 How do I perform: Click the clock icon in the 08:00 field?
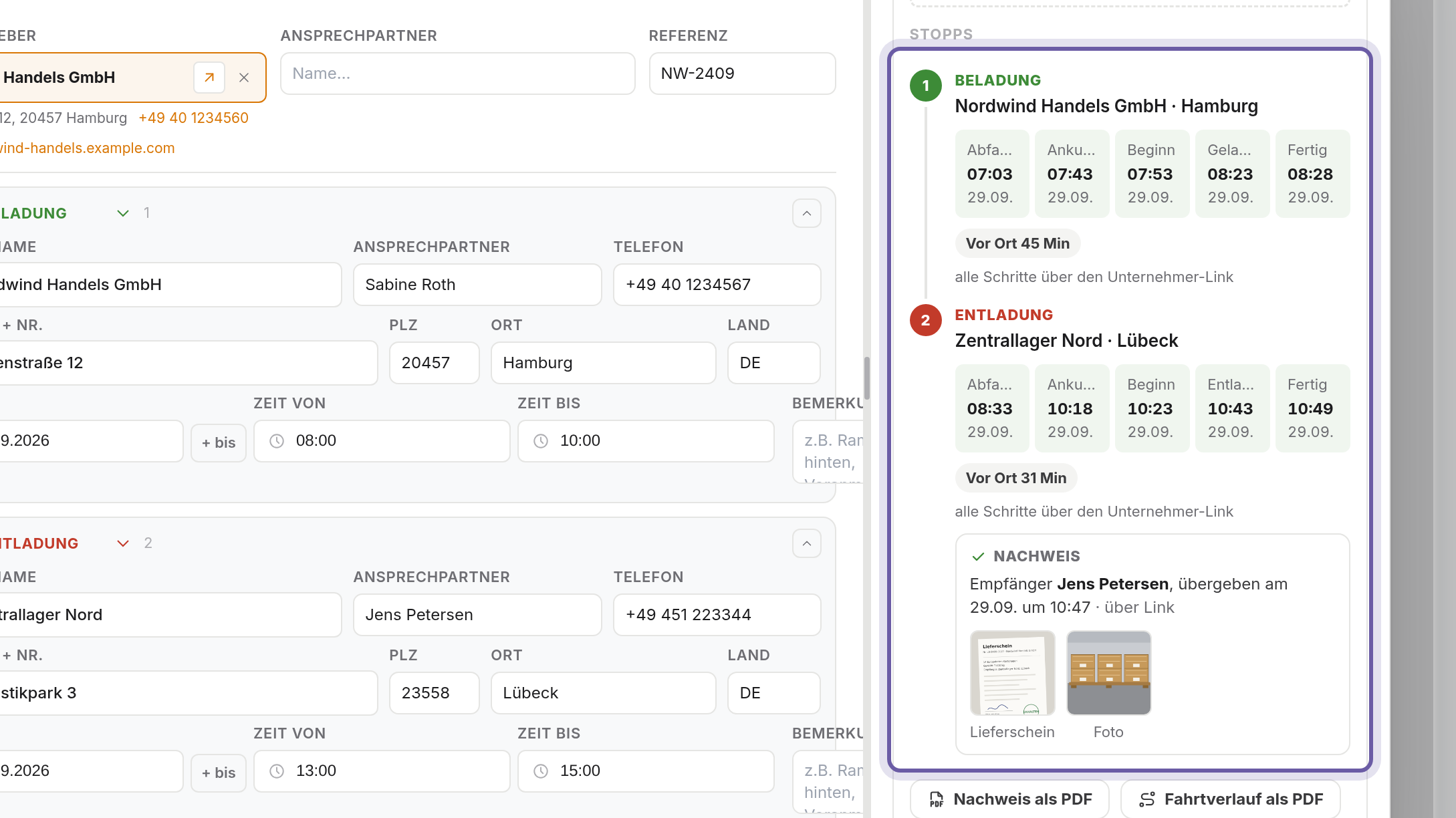[x=277, y=441]
